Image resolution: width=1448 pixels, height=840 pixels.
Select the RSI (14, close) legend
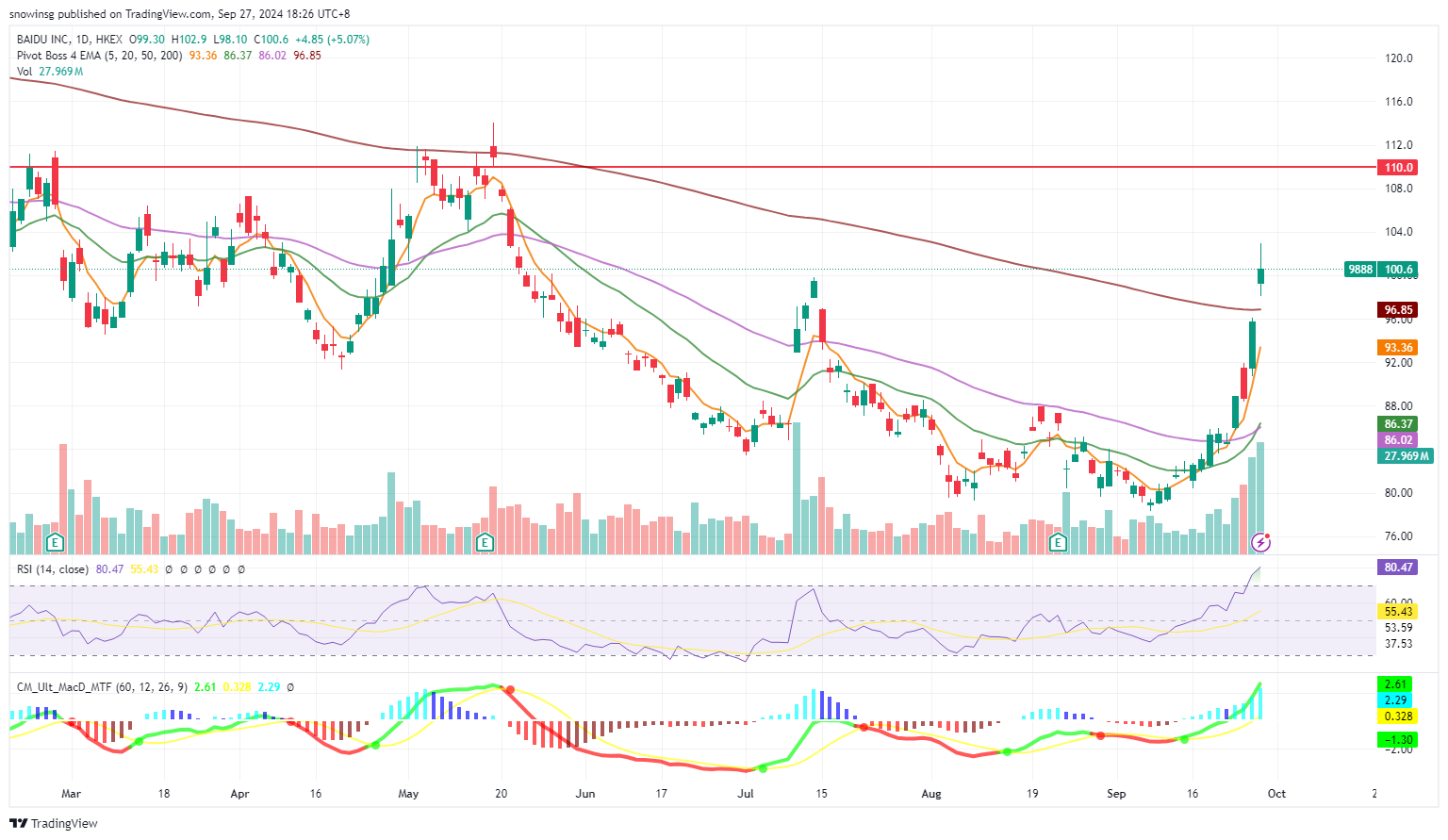53,569
